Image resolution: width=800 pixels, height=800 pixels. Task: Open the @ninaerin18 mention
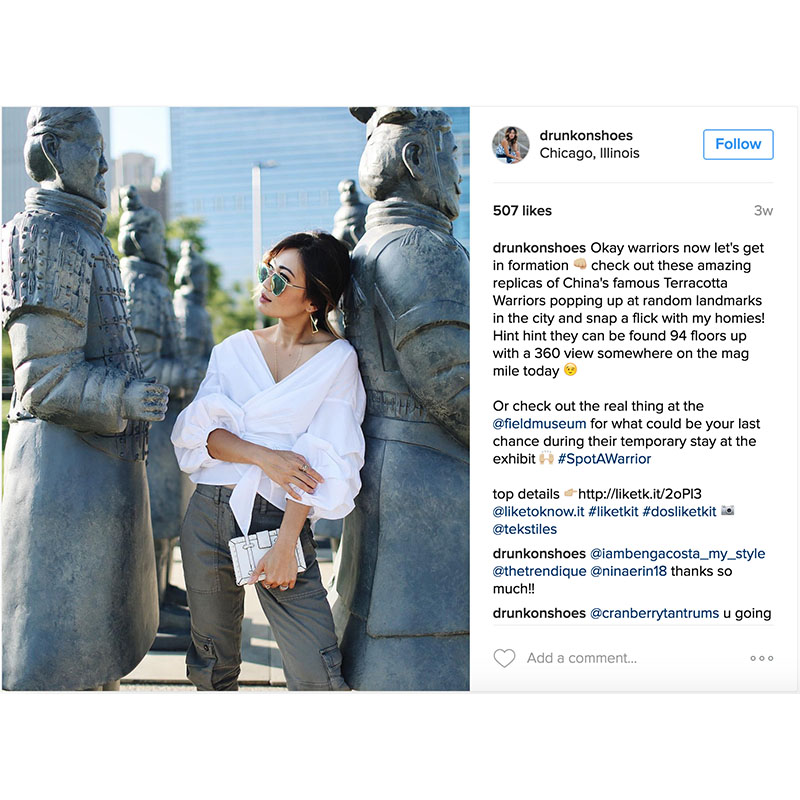[628, 571]
